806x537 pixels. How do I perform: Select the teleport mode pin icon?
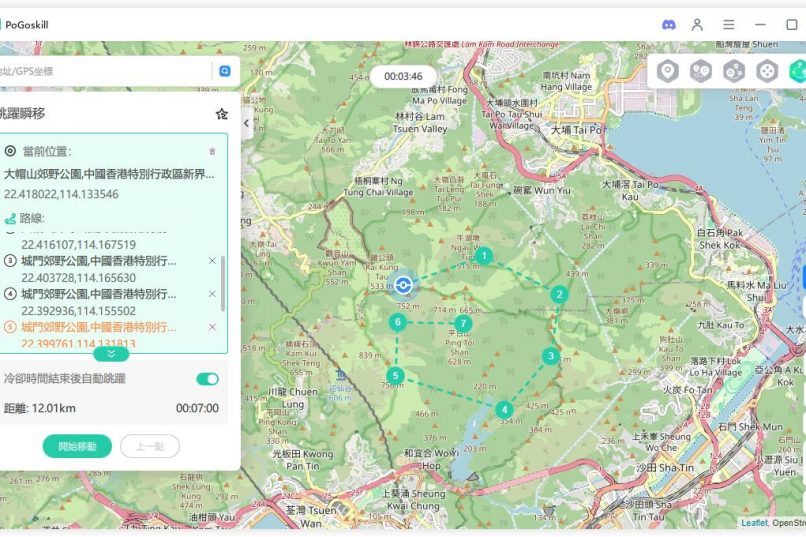[x=668, y=71]
